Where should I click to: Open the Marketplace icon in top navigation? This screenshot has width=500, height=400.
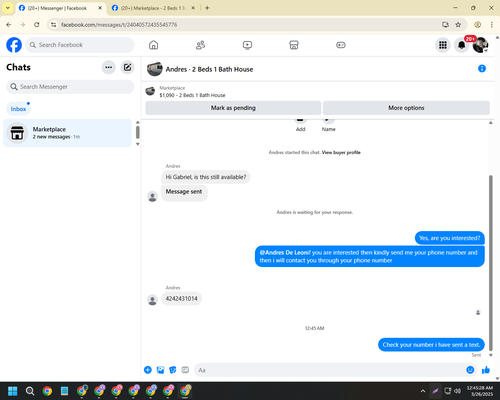click(294, 45)
